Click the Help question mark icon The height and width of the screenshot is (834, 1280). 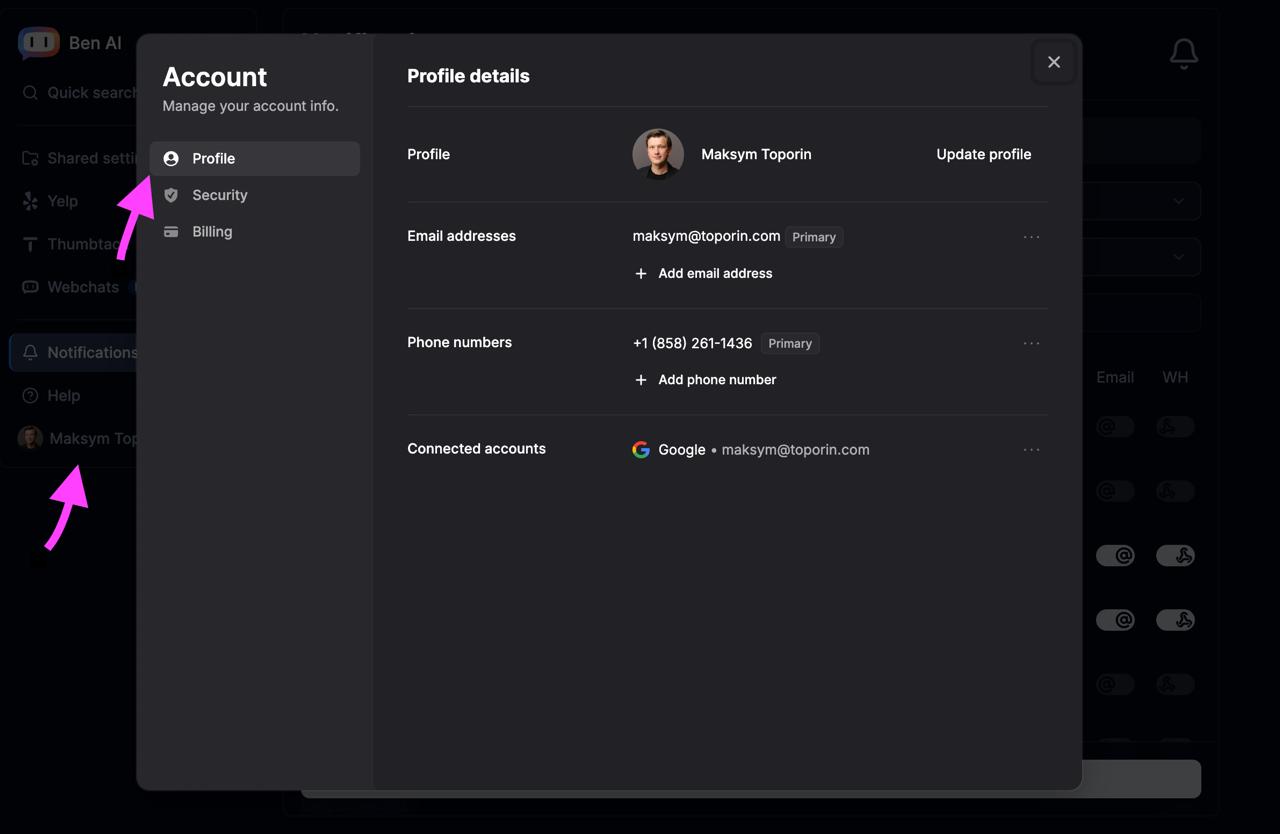click(x=30, y=395)
